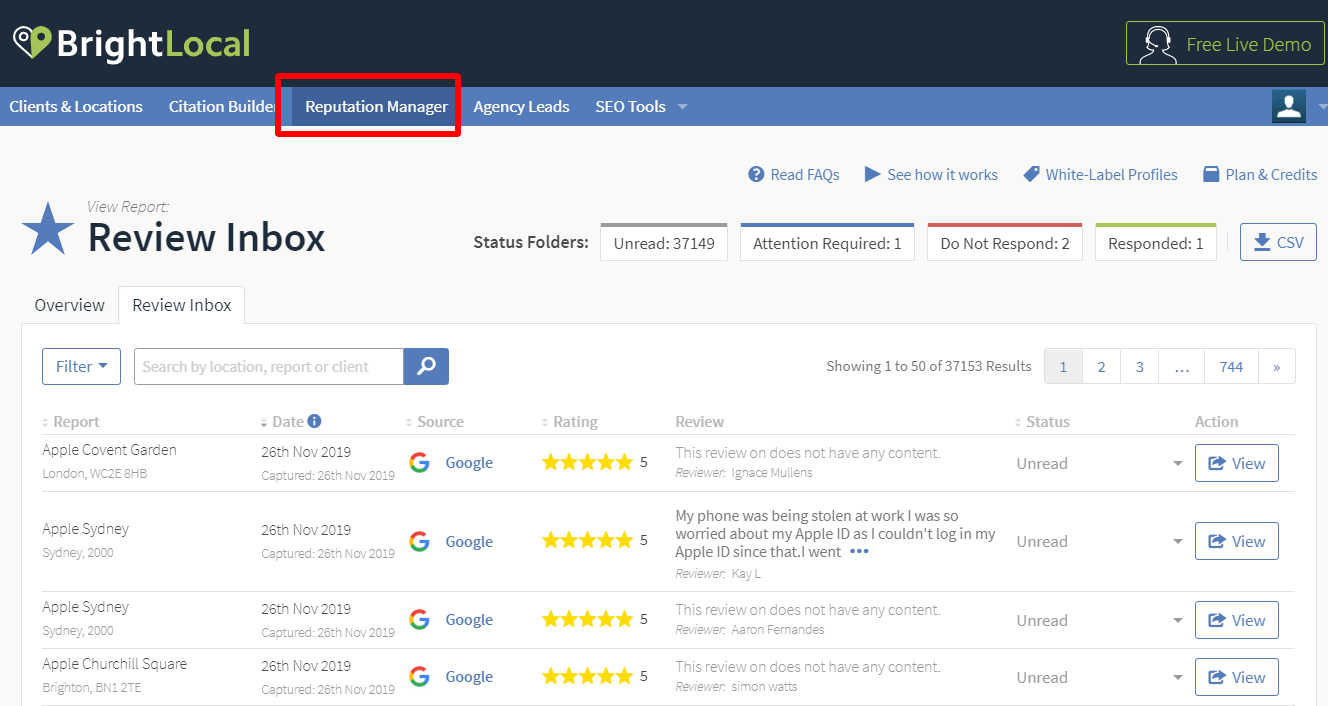Open status dropdown for Ignace Mullens review

tap(1177, 463)
